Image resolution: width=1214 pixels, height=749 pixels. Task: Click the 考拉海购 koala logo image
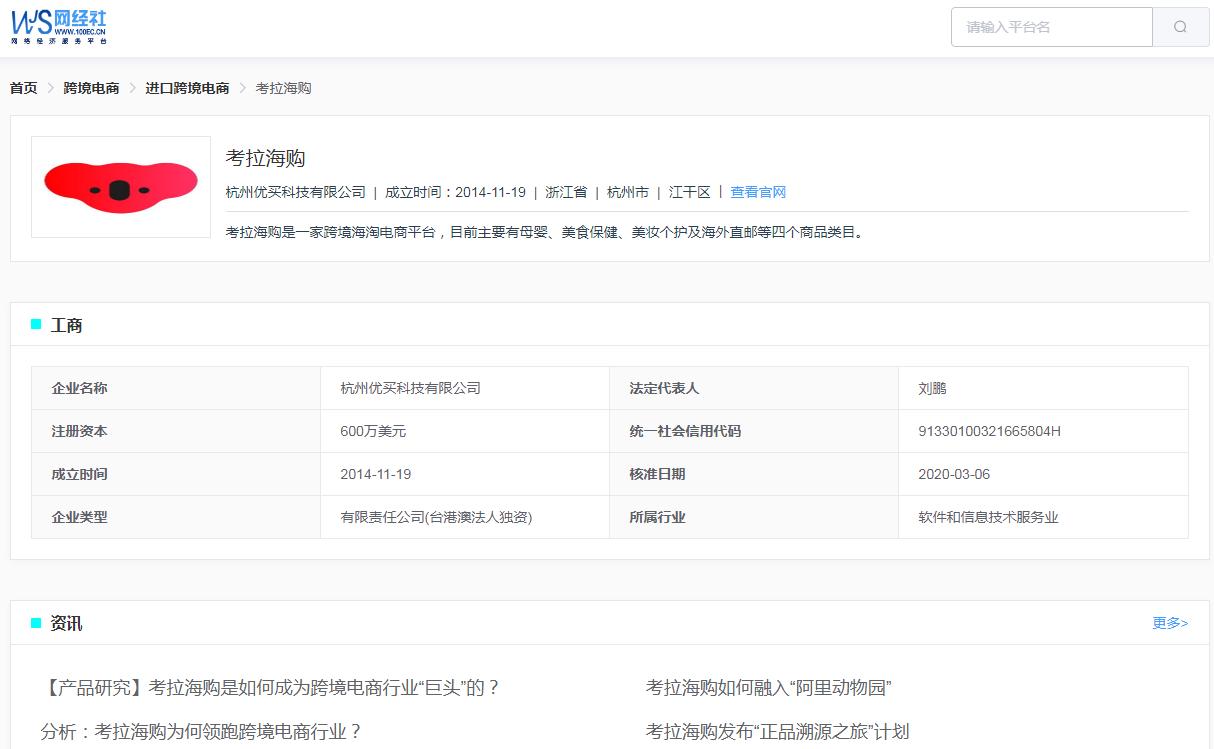click(x=120, y=187)
